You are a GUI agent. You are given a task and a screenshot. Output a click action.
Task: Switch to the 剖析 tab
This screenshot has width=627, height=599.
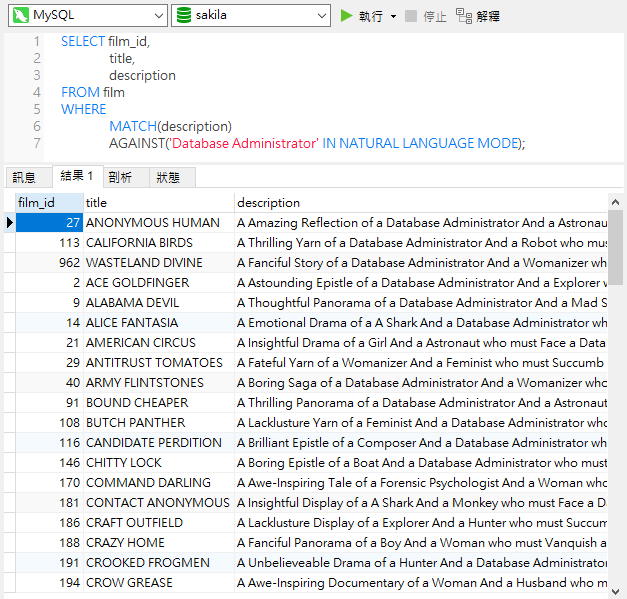tap(120, 178)
